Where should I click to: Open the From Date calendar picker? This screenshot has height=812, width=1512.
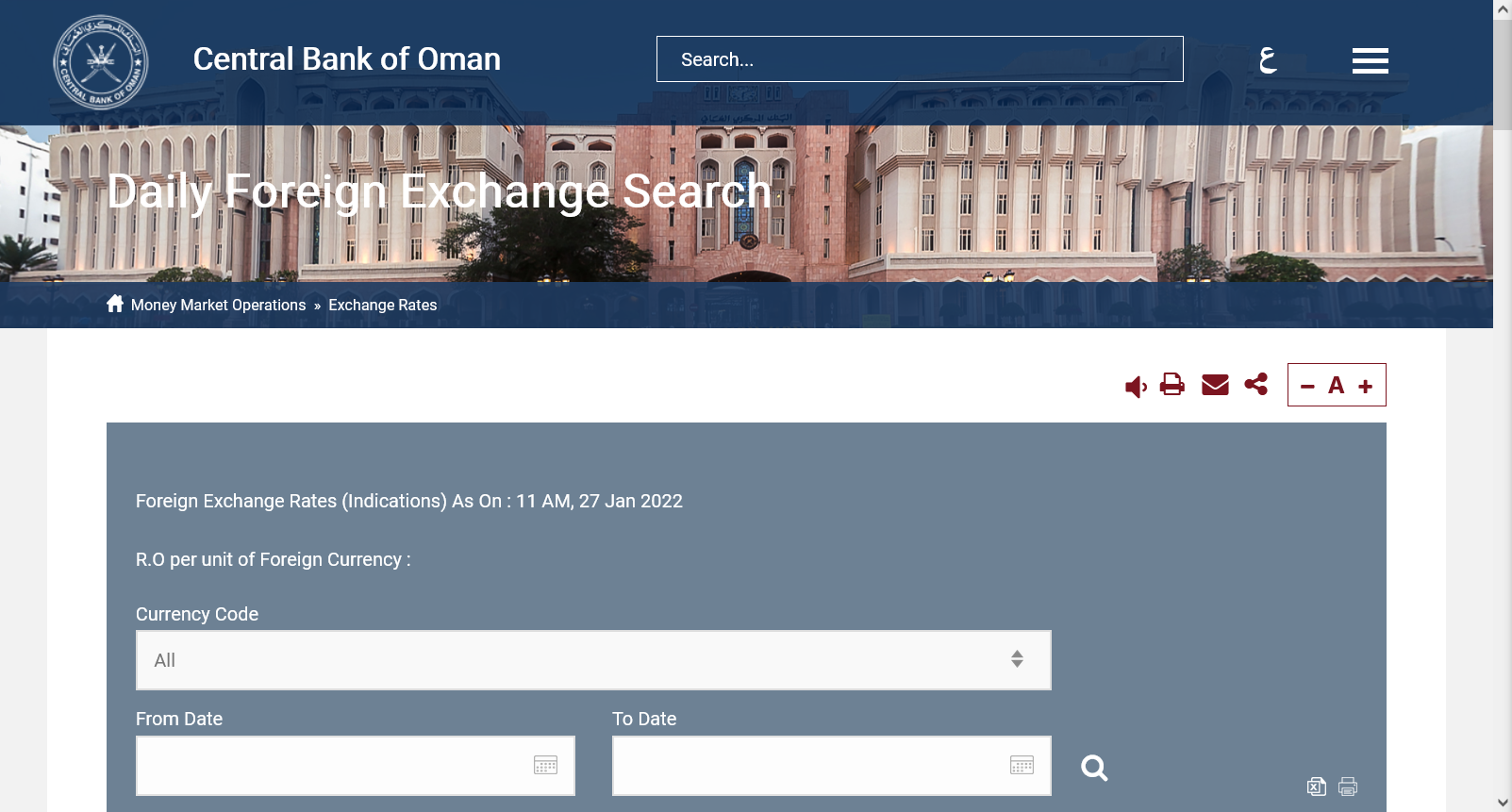point(546,765)
